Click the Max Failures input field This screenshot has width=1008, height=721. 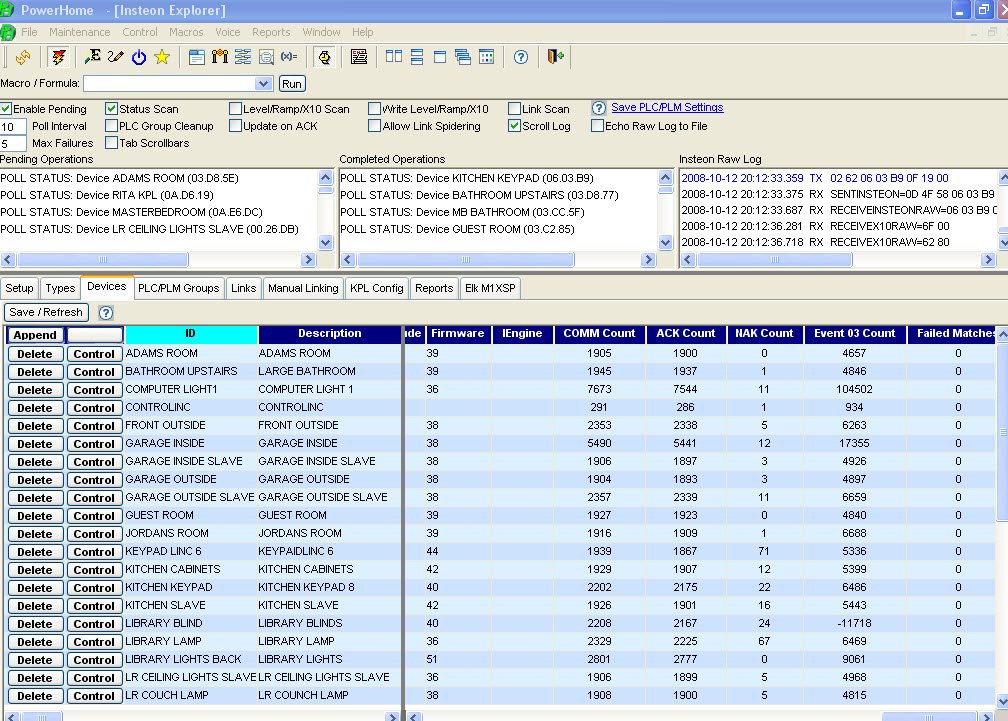[13, 143]
